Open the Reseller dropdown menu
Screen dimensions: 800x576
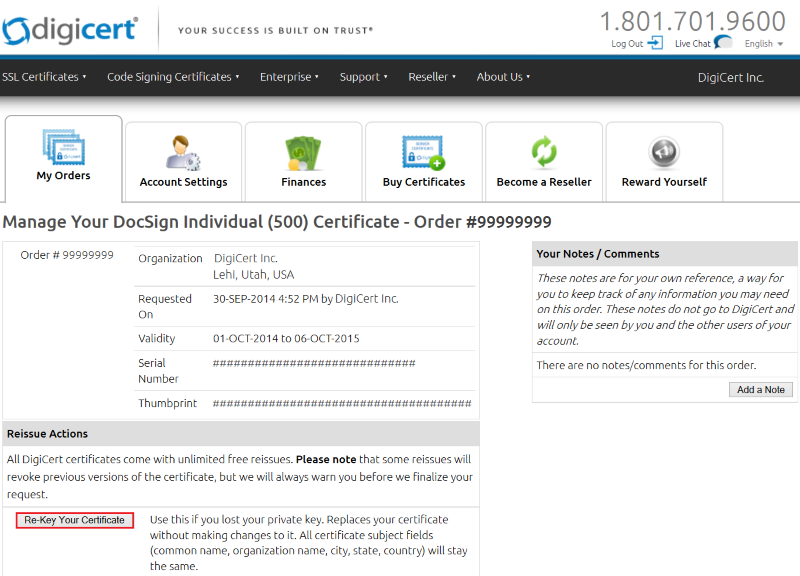[x=432, y=77]
